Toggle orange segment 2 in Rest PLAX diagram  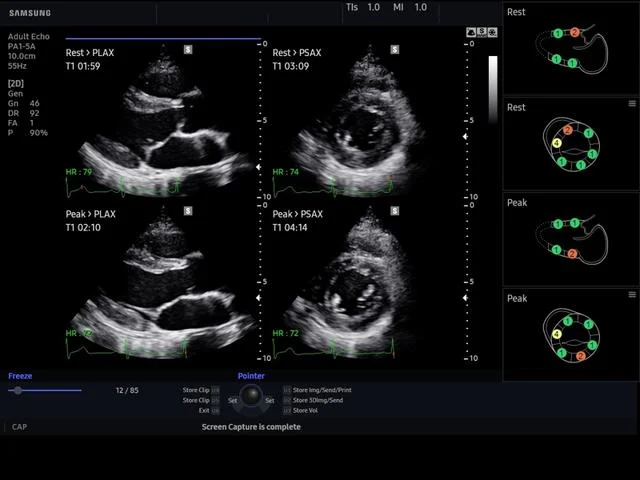pos(575,32)
